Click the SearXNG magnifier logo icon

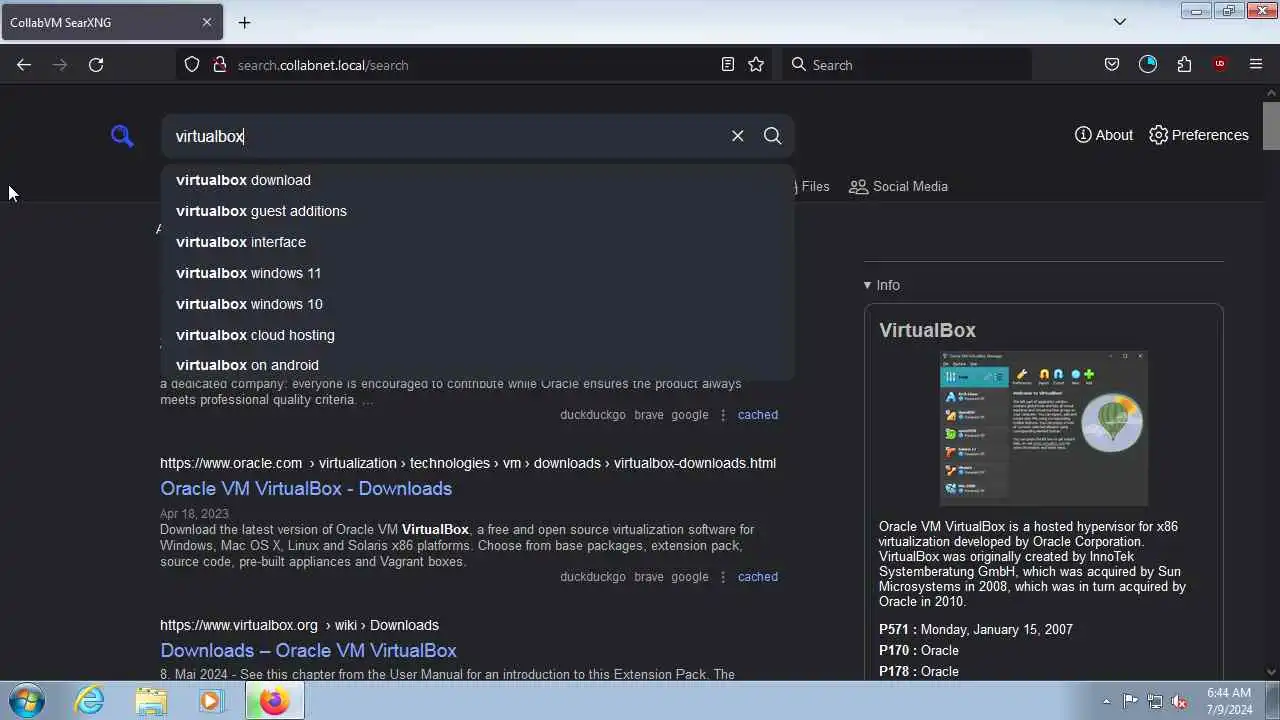tap(122, 136)
